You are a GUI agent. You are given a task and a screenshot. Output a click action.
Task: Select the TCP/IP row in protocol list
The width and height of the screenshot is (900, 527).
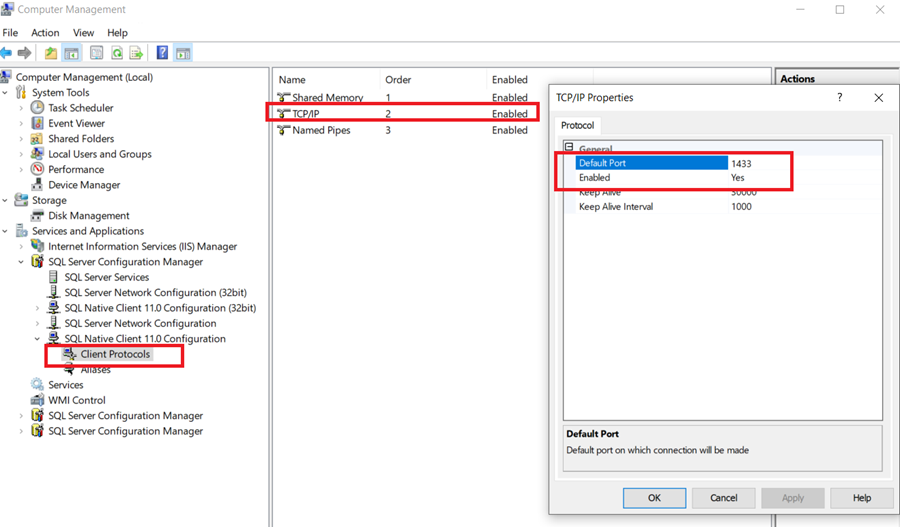click(x=403, y=114)
